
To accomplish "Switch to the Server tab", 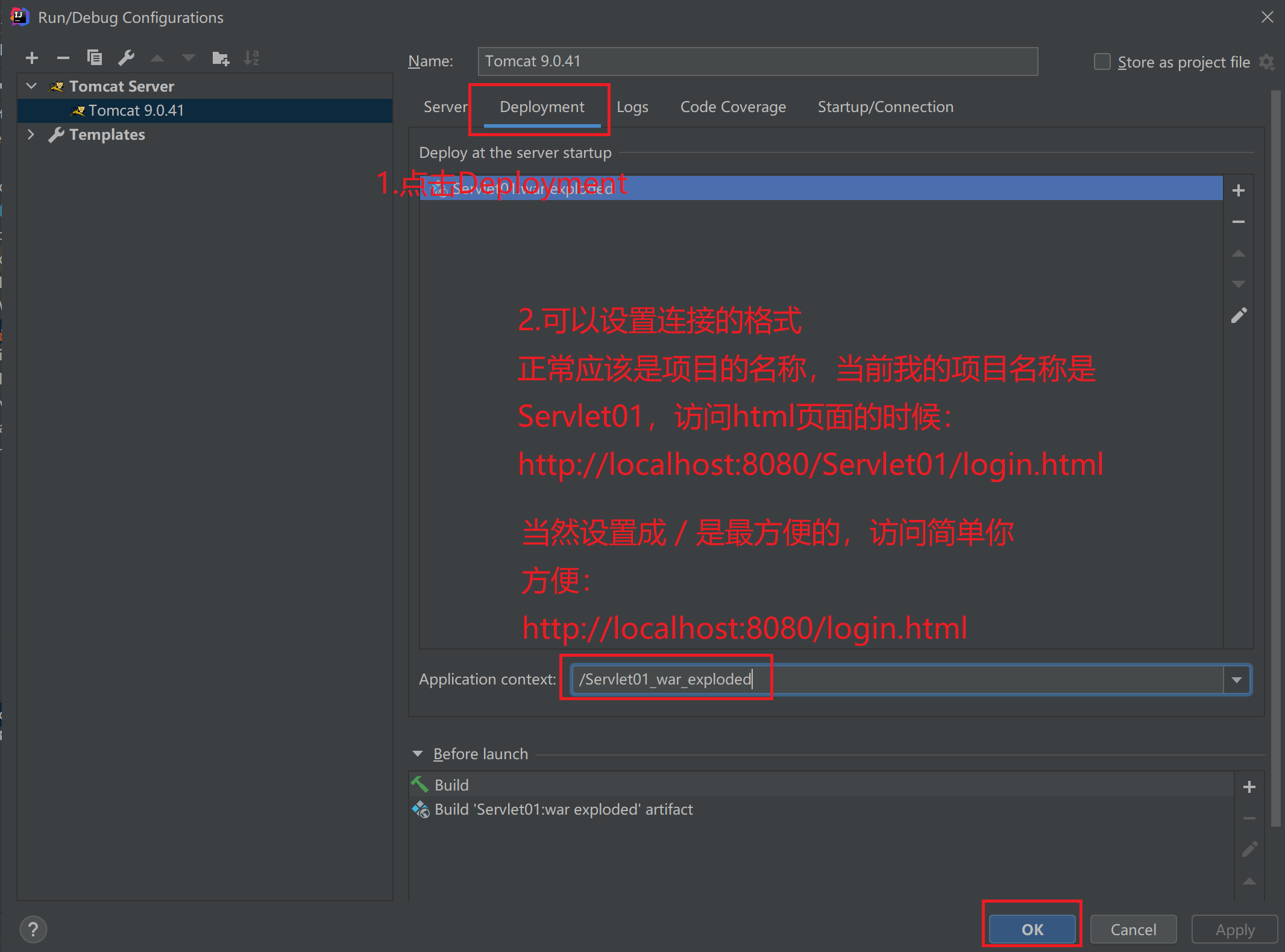I will pyautogui.click(x=445, y=107).
